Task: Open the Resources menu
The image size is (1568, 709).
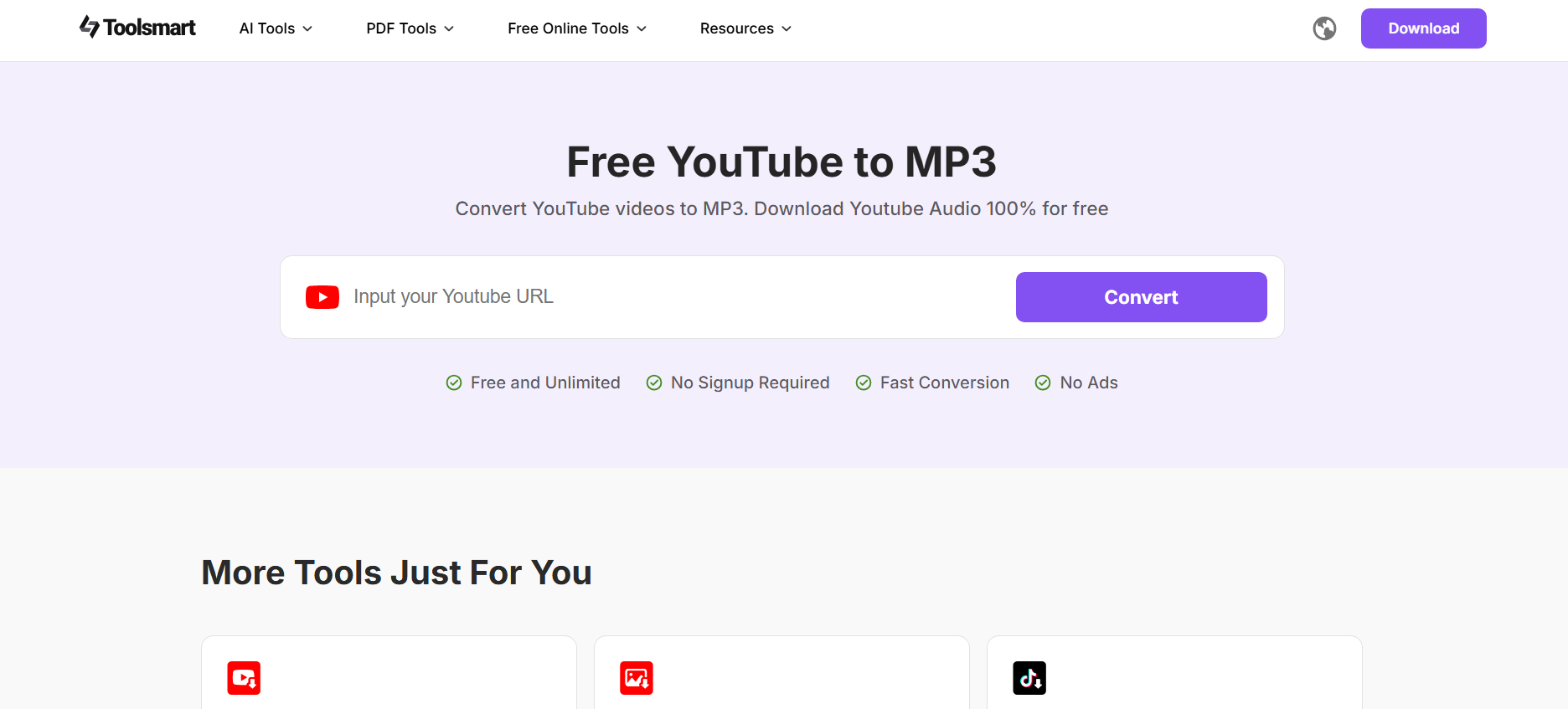Action: (x=745, y=28)
